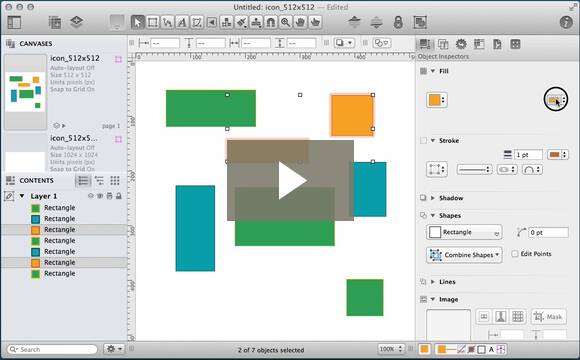Image resolution: width=580 pixels, height=360 pixels.
Task: Open the Rectangle shape dropdown
Action: tap(464, 232)
